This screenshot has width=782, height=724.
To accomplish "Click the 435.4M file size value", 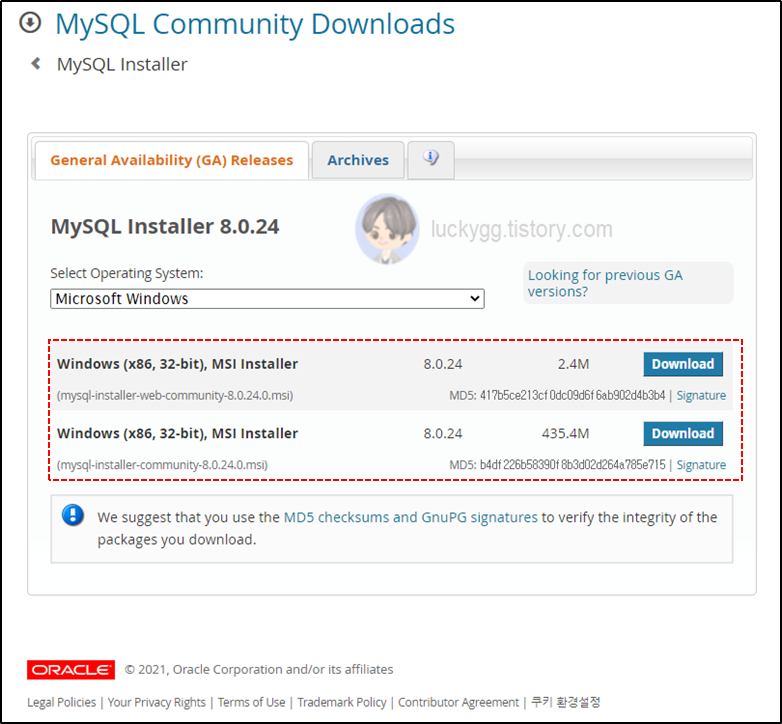I will tap(565, 433).
